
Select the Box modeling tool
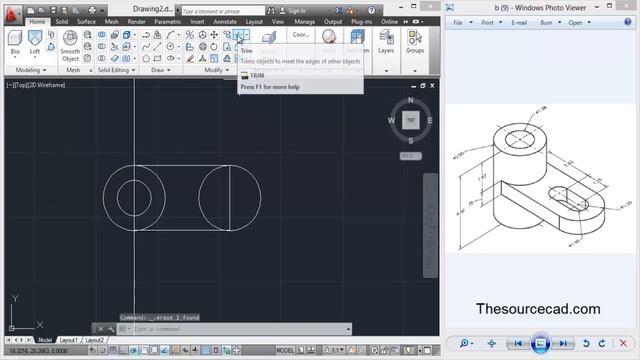pyautogui.click(x=15, y=42)
